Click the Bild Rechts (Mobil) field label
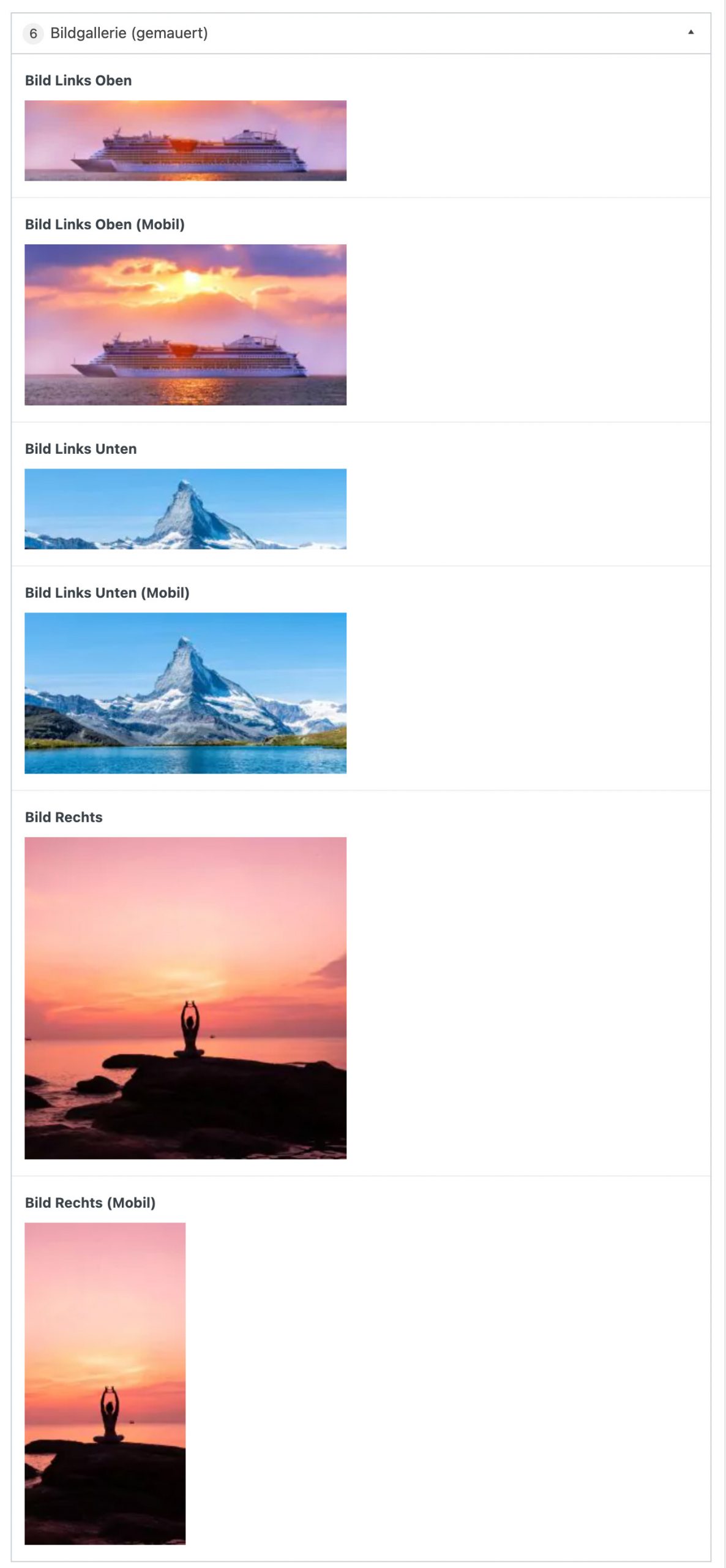The width and height of the screenshot is (726, 1568). coord(90,1202)
